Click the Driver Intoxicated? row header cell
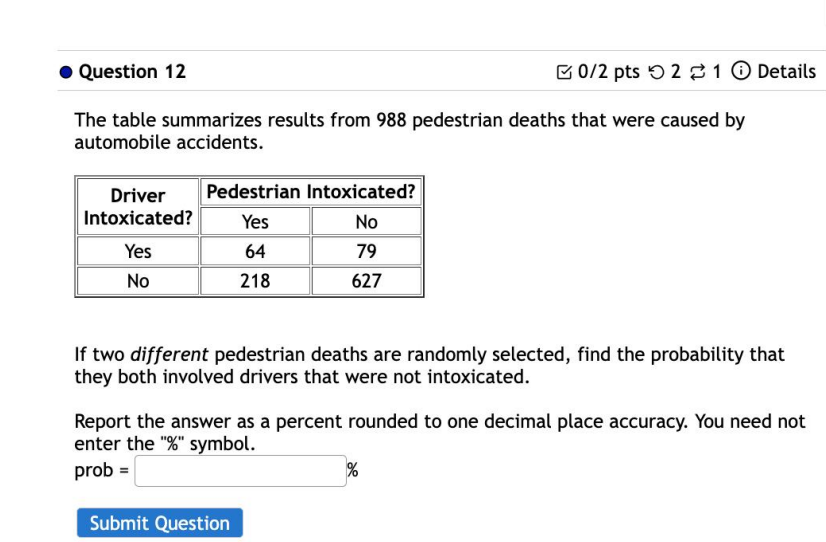Screen dimensions: 826x542 (138, 206)
